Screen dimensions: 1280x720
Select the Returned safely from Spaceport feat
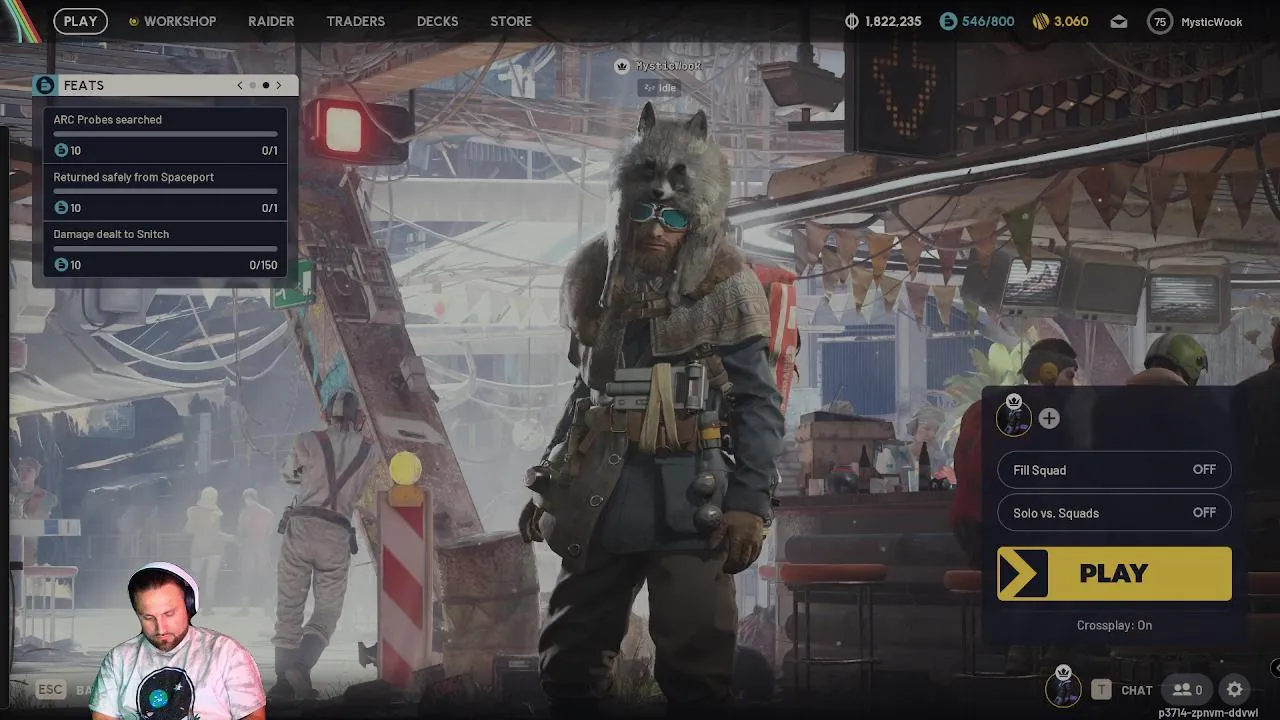165,192
